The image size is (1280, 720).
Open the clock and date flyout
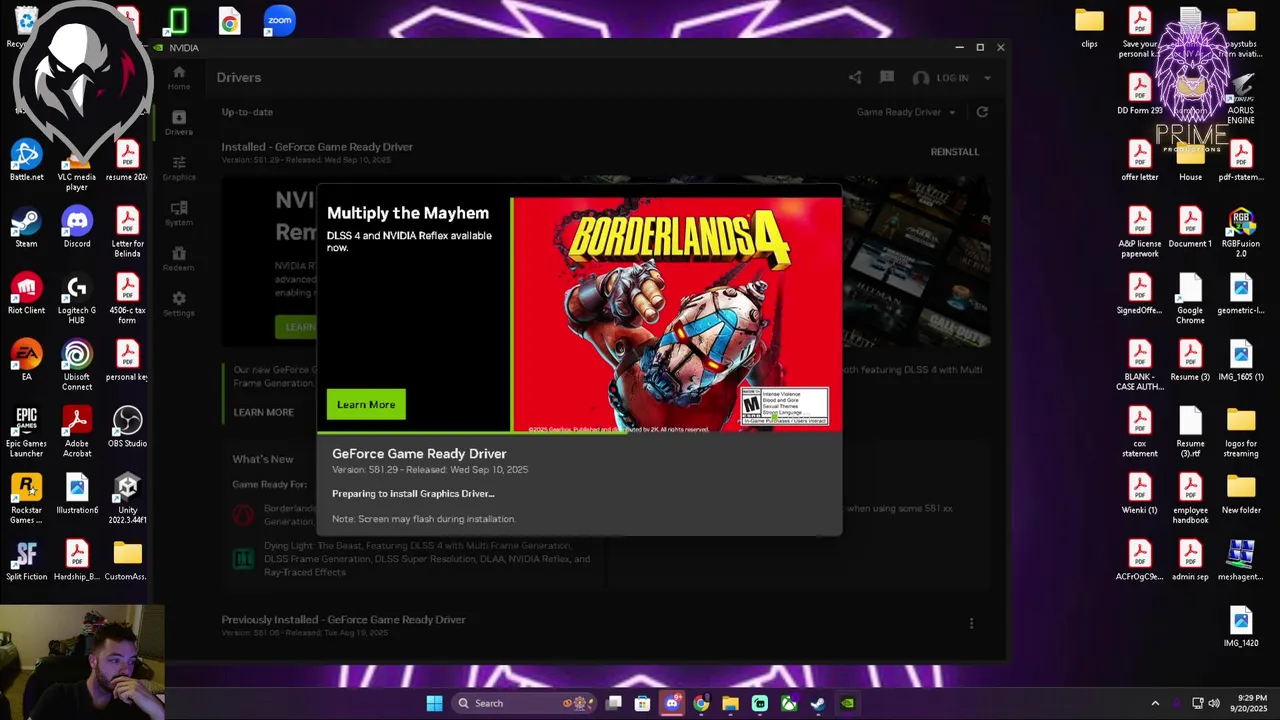[x=1251, y=703]
